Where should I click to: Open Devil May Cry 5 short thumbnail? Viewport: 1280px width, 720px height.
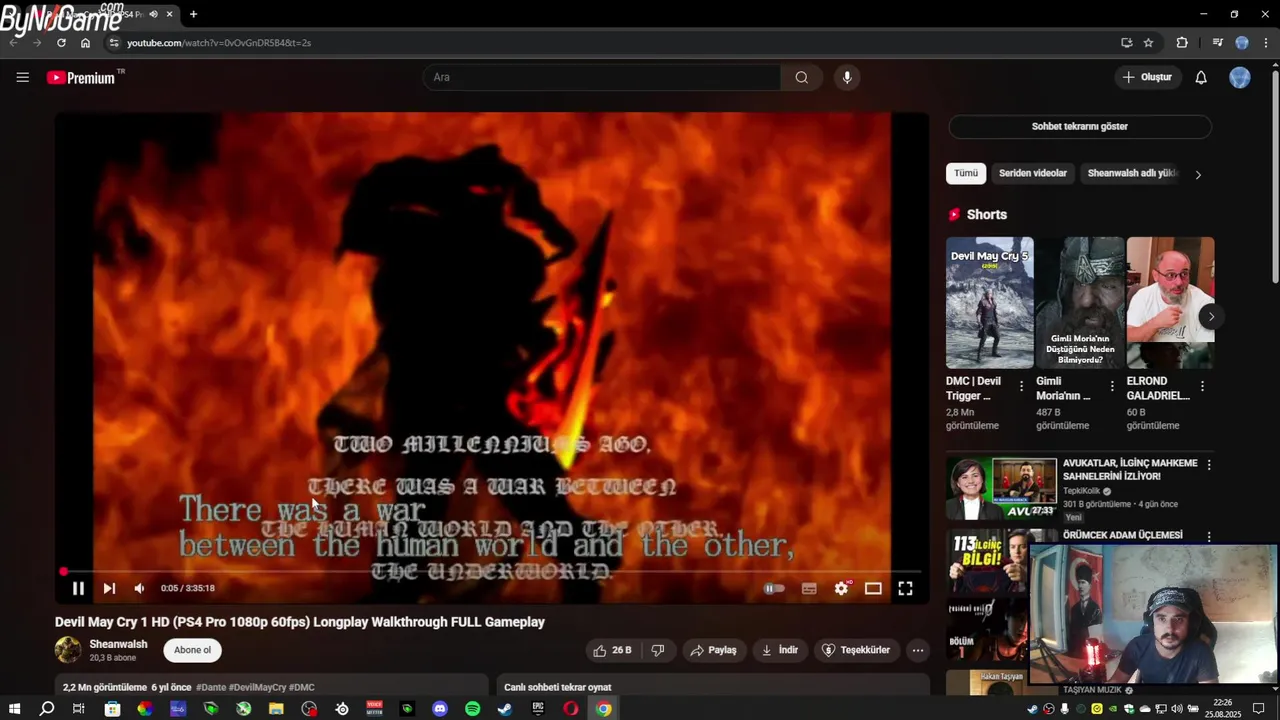[x=990, y=303]
